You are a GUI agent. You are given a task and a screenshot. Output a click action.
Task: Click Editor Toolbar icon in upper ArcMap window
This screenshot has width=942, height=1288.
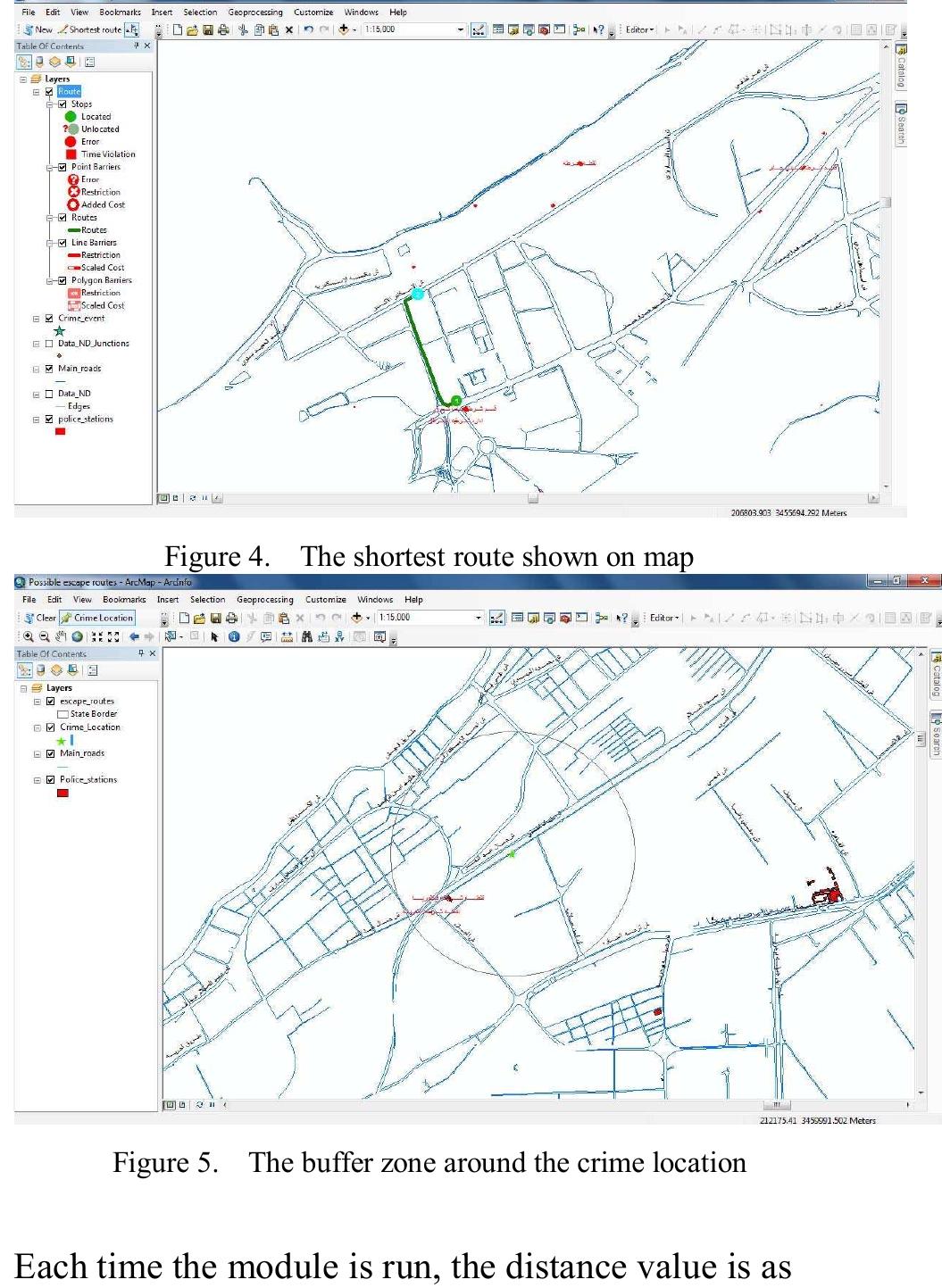(479, 29)
